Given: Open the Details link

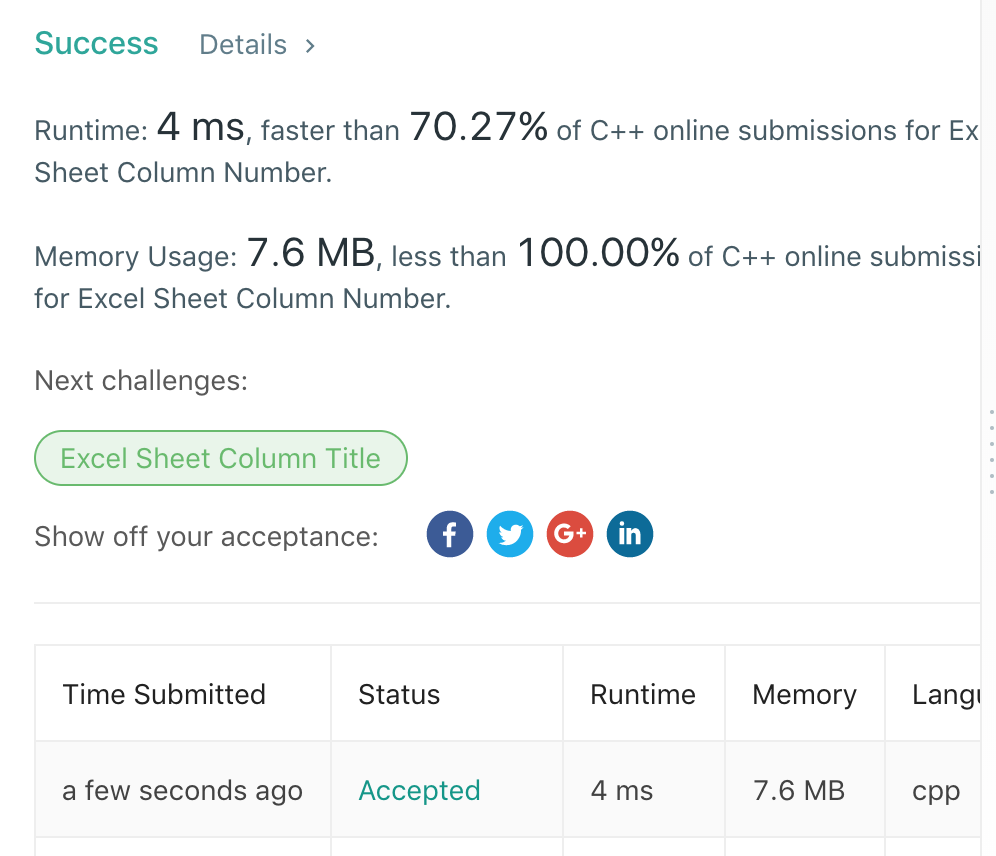Looking at the screenshot, I should (243, 45).
